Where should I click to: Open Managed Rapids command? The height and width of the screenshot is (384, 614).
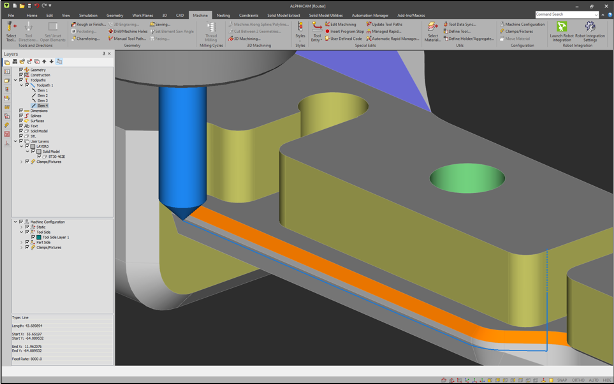click(384, 31)
